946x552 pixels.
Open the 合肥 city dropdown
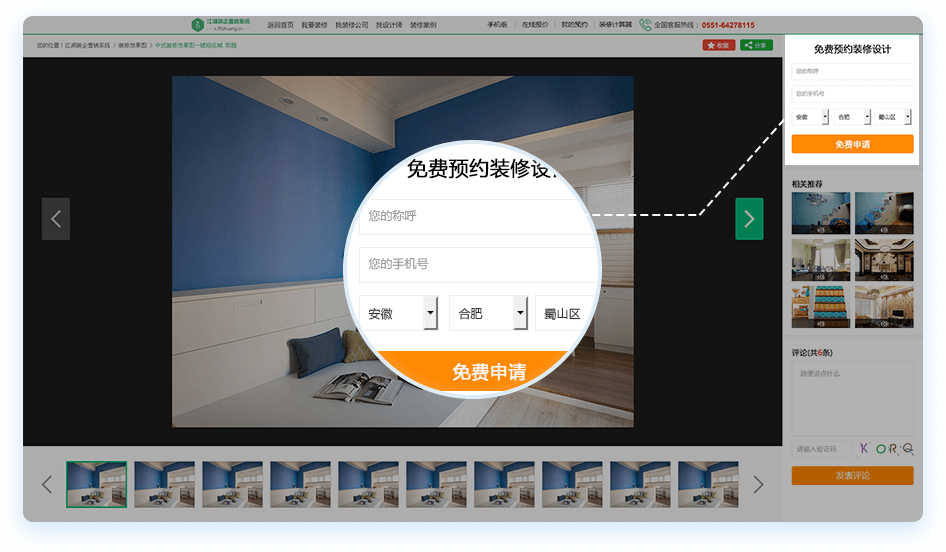(852, 117)
